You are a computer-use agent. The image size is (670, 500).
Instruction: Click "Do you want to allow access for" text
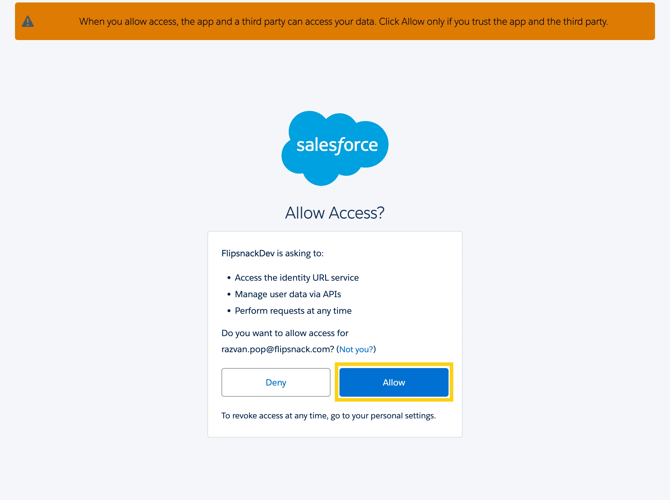tap(285, 333)
